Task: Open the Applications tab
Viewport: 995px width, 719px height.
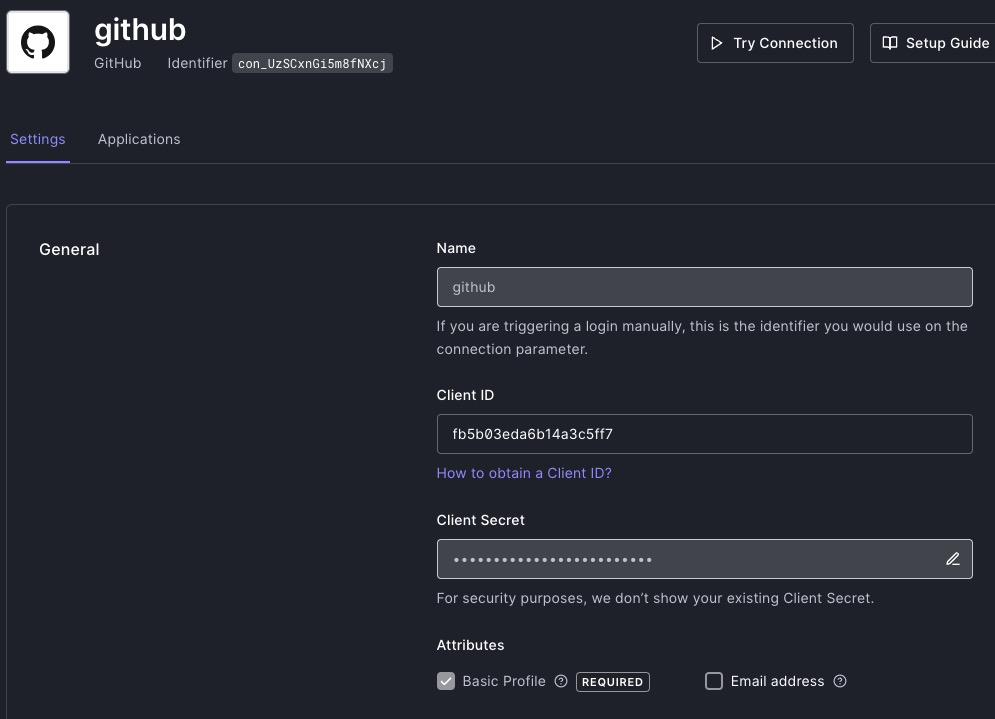Action: (139, 139)
